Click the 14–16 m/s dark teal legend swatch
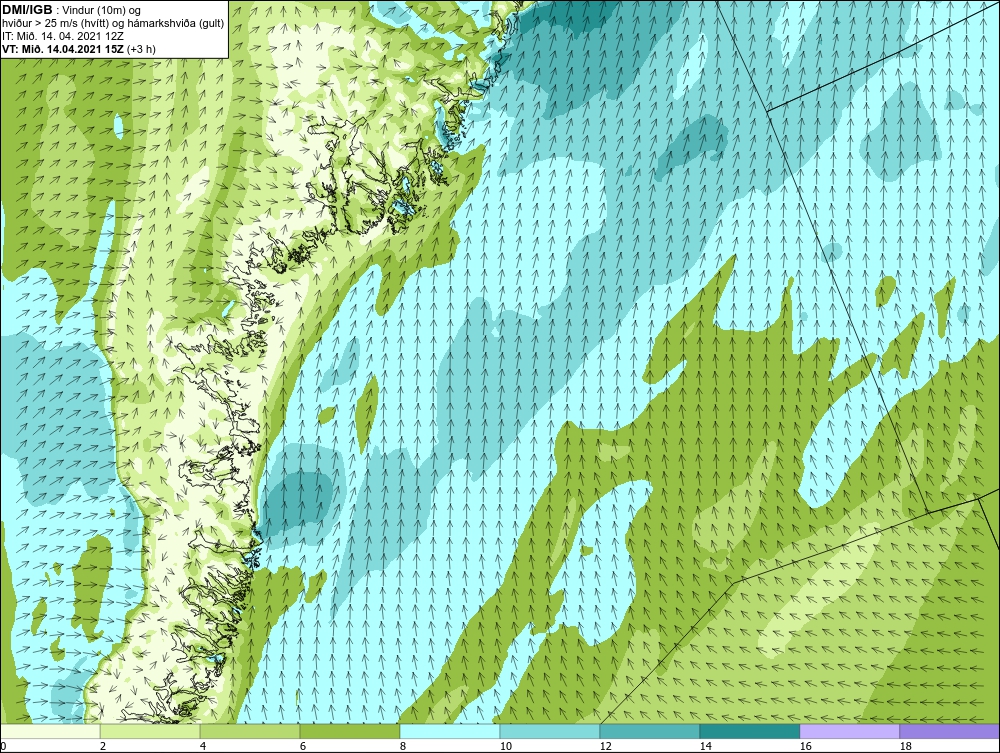The width and height of the screenshot is (1000, 753). 749,732
